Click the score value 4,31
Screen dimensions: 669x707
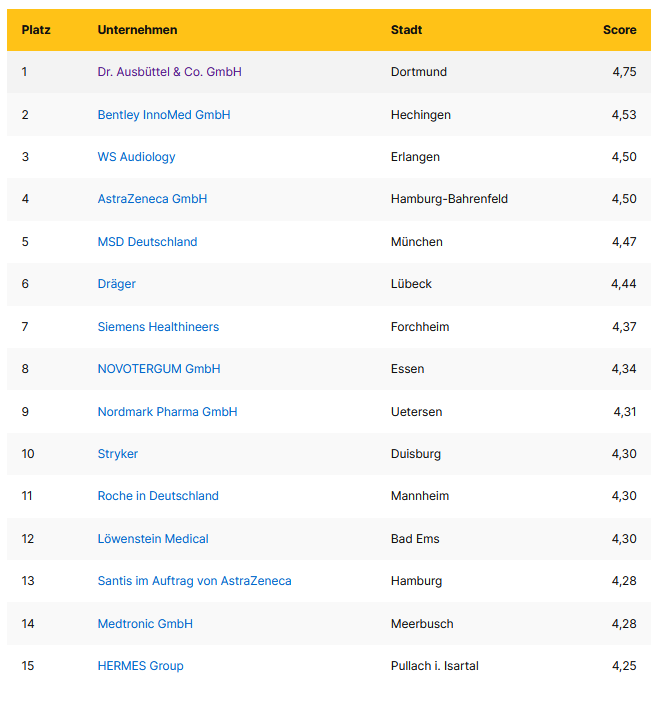point(625,412)
